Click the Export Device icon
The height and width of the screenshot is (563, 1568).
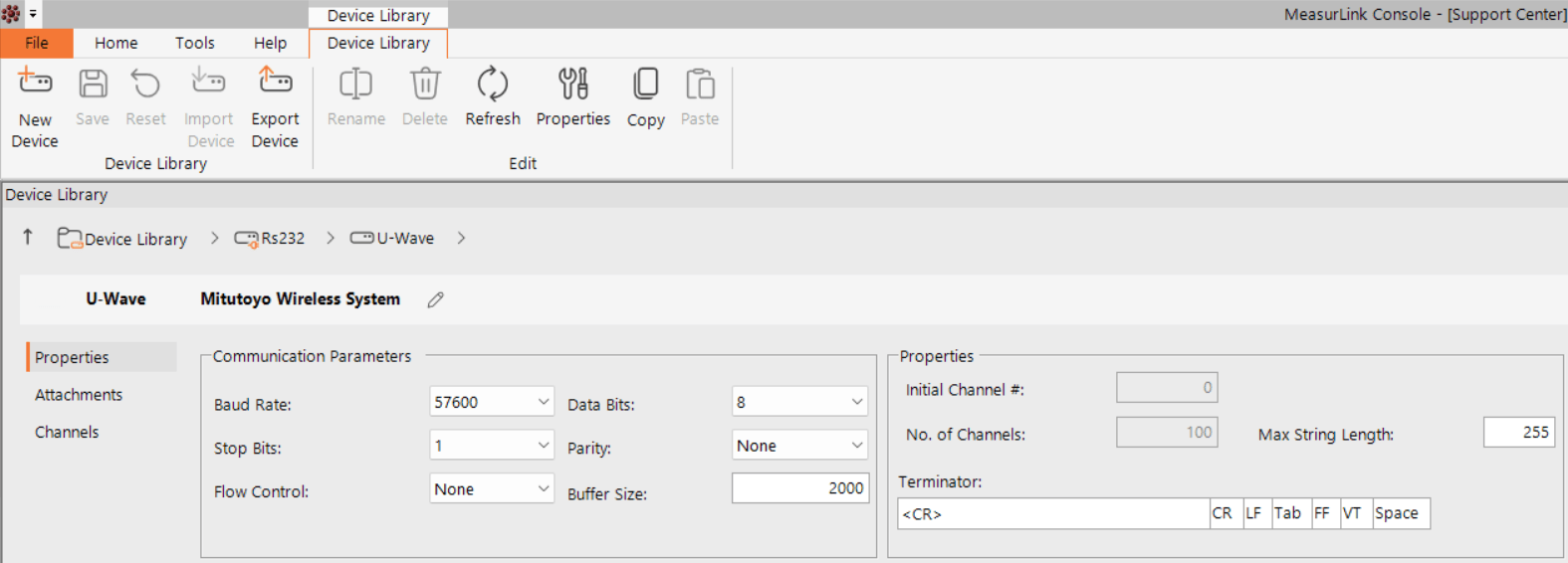275,82
